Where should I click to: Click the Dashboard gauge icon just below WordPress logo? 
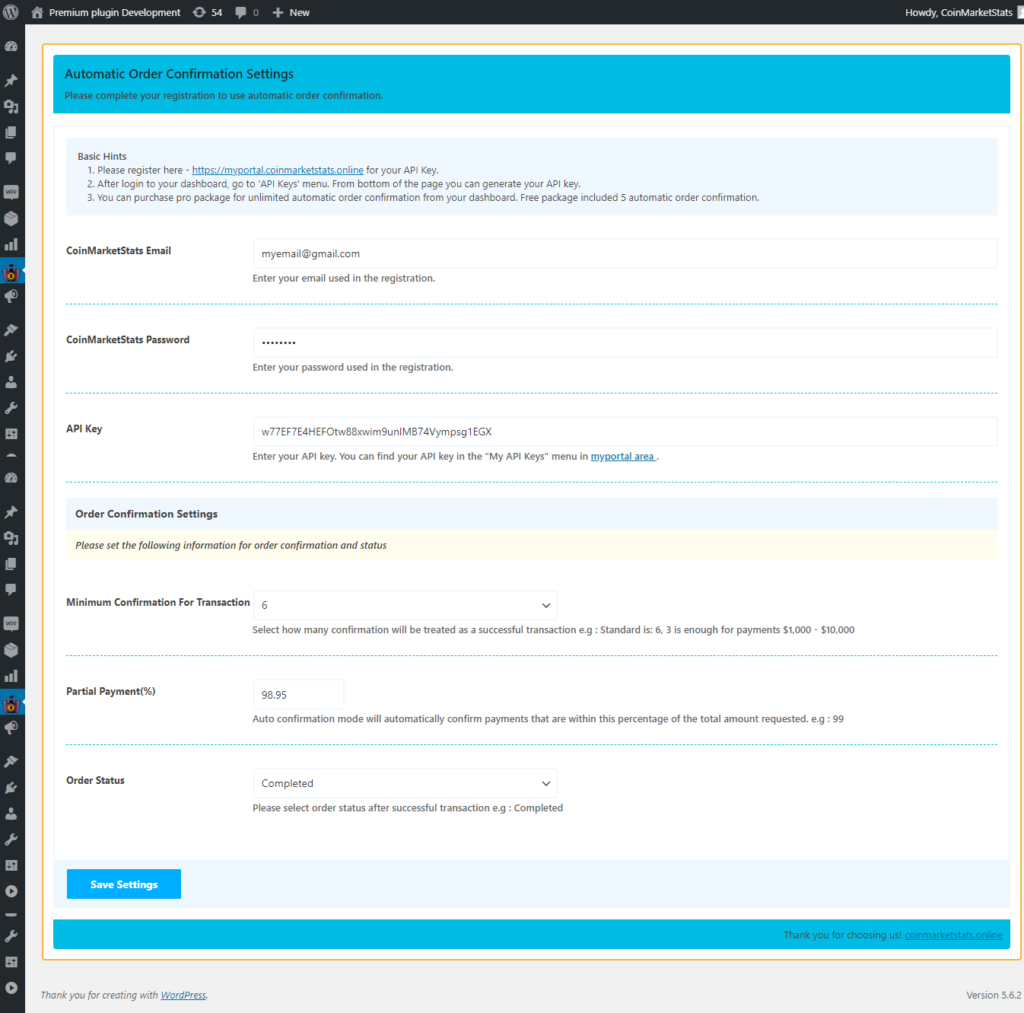pos(11,46)
